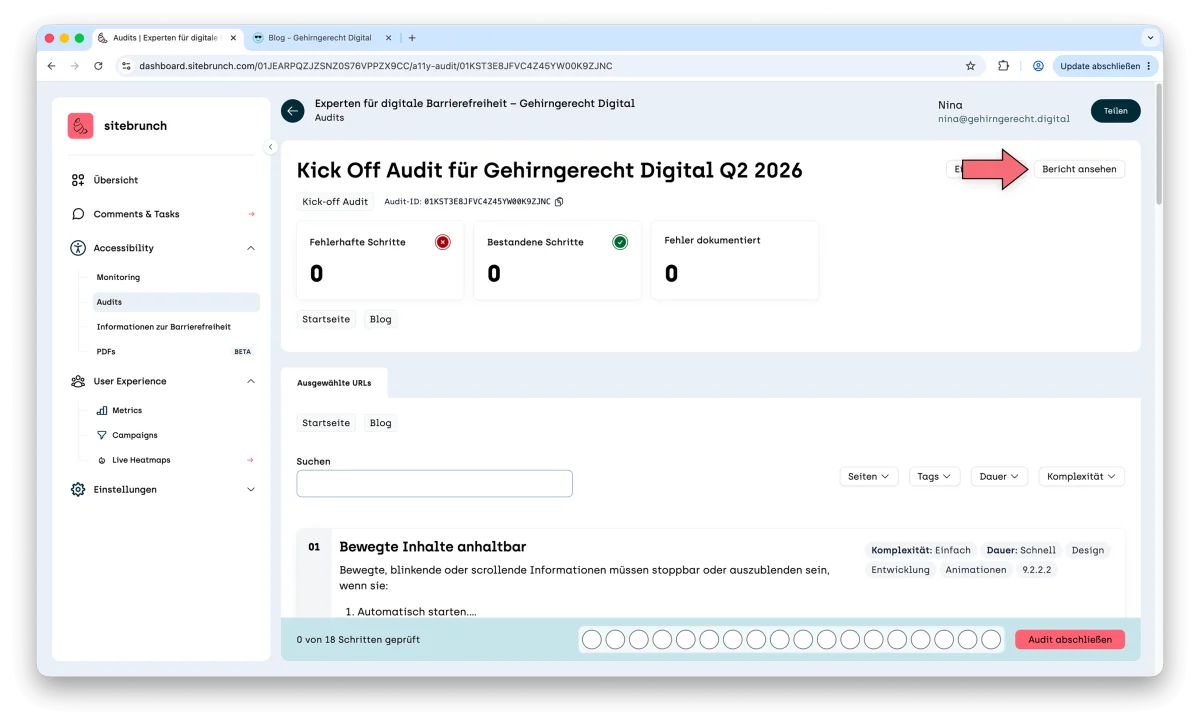Click Startseite tag below the statistics cards
The width and height of the screenshot is (1200, 725).
coord(326,319)
